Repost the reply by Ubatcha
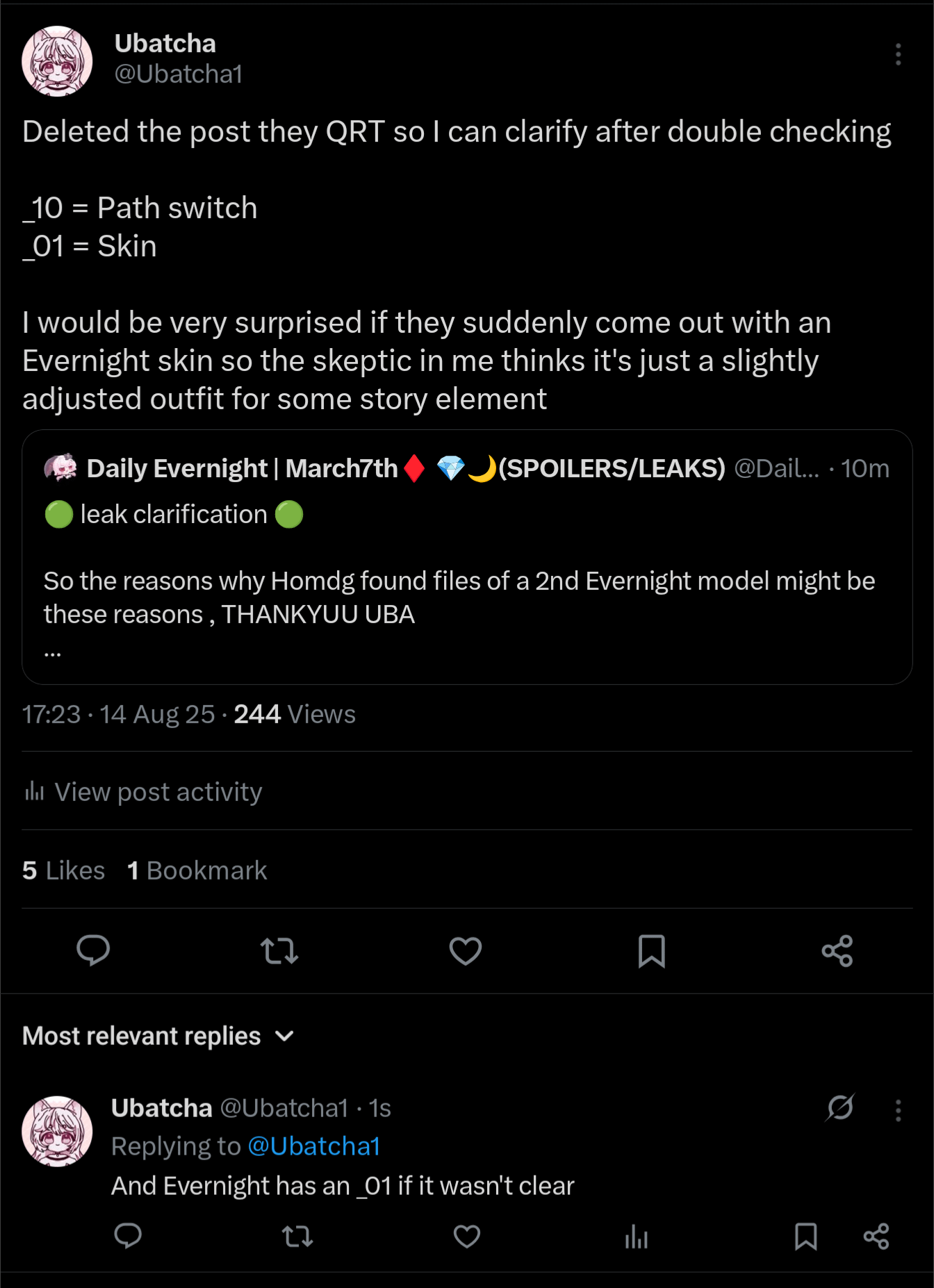Screen dimensions: 934x1288 [x=297, y=1237]
